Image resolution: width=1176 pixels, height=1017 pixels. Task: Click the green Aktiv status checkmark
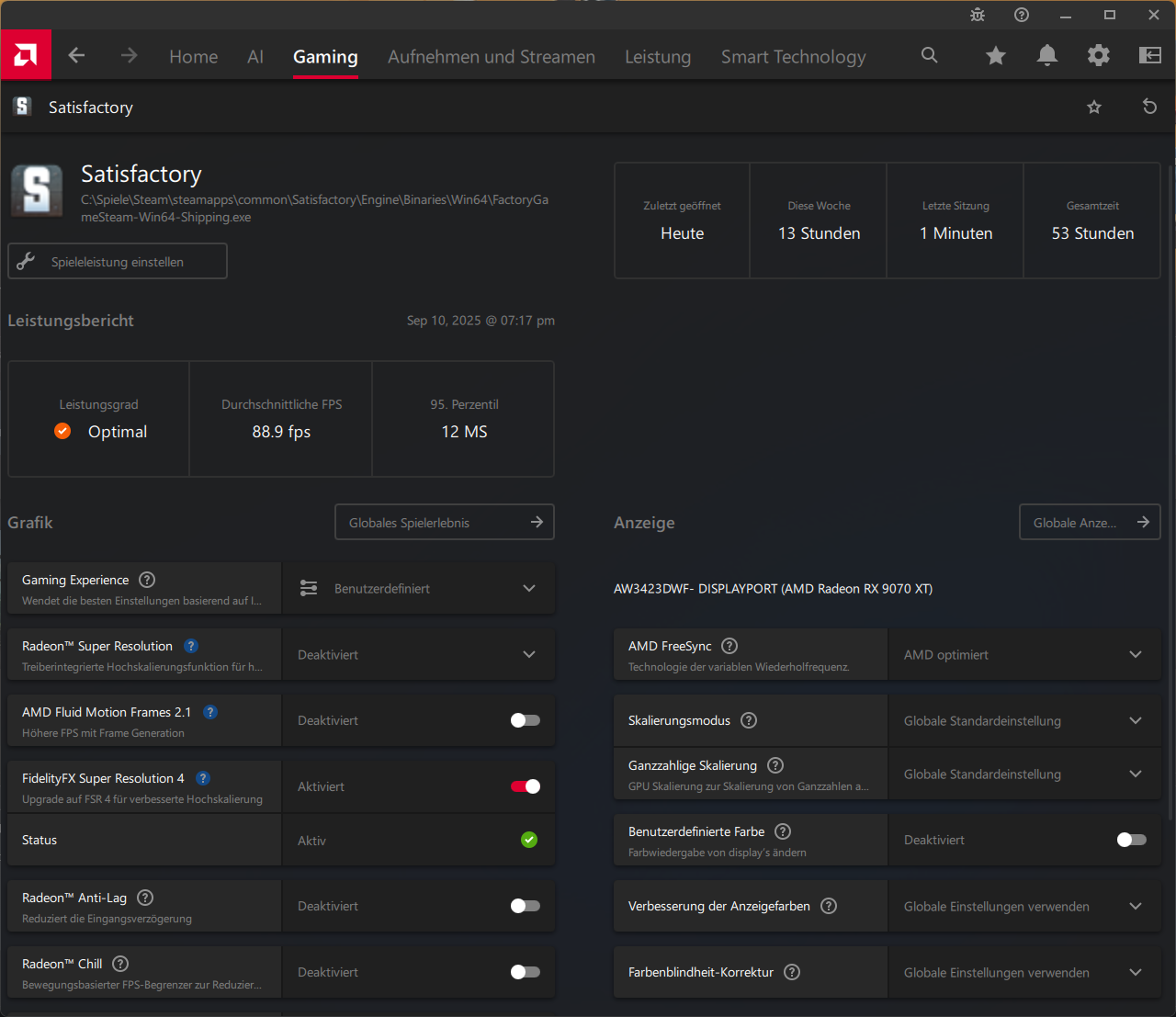click(529, 840)
